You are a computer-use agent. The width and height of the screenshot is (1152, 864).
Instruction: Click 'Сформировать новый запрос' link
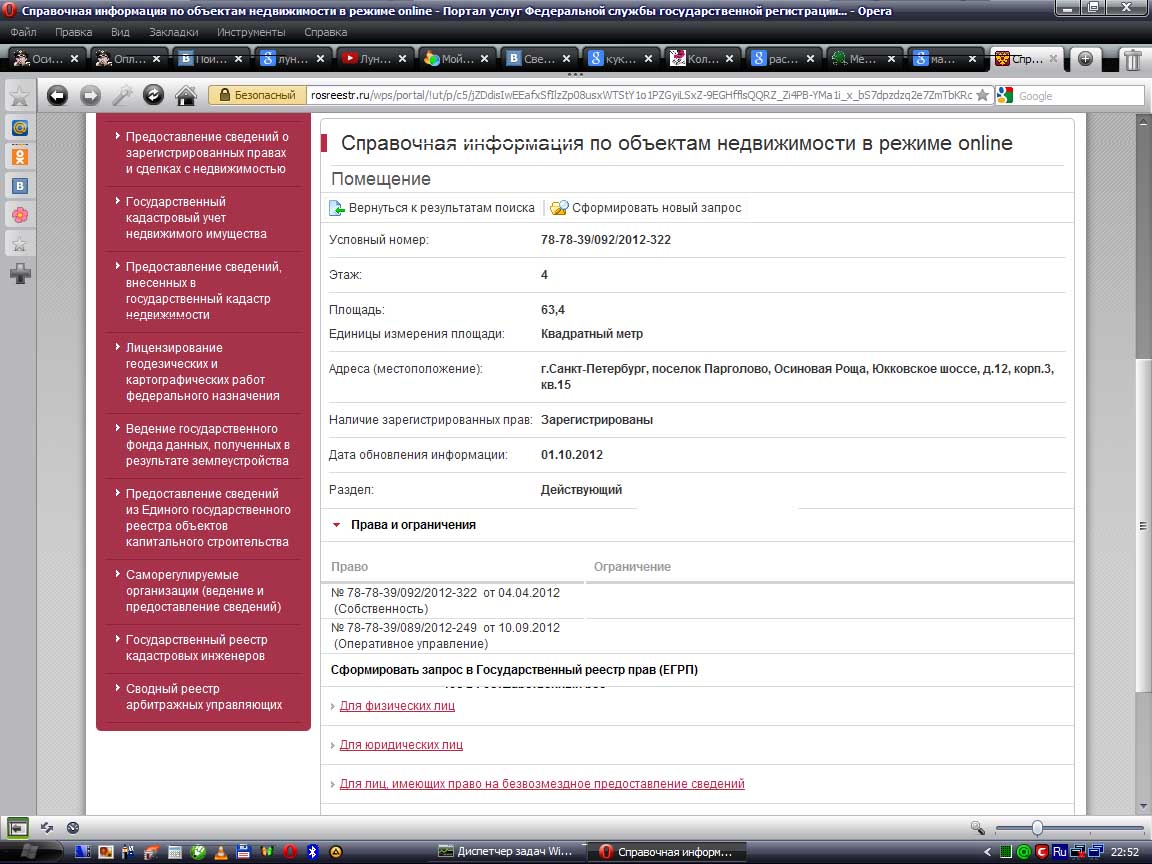click(656, 208)
